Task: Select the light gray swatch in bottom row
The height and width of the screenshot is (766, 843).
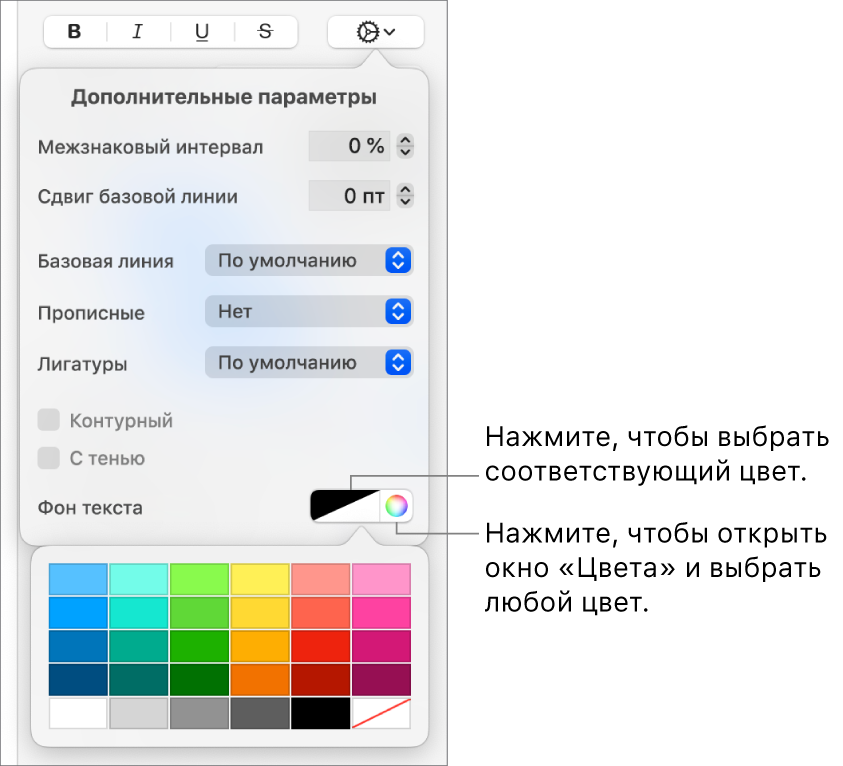Action: [x=139, y=713]
